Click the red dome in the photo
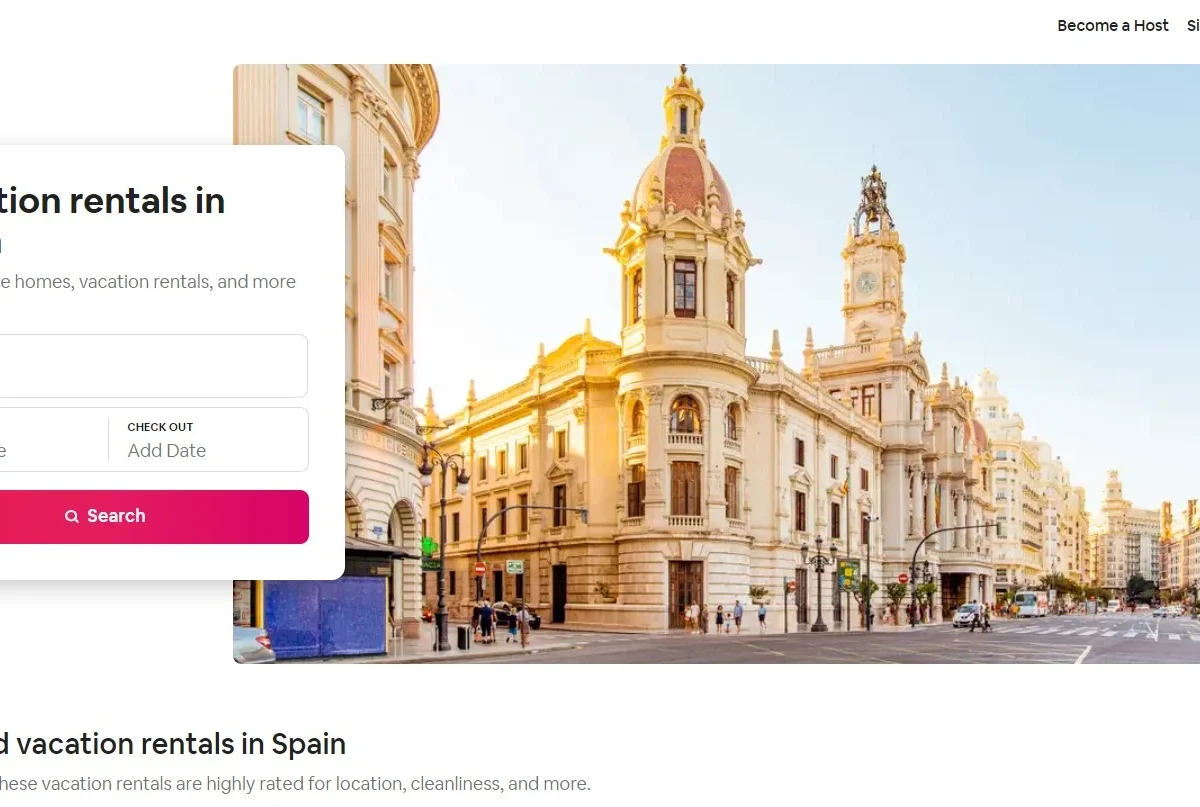1200x807 pixels. [685, 180]
